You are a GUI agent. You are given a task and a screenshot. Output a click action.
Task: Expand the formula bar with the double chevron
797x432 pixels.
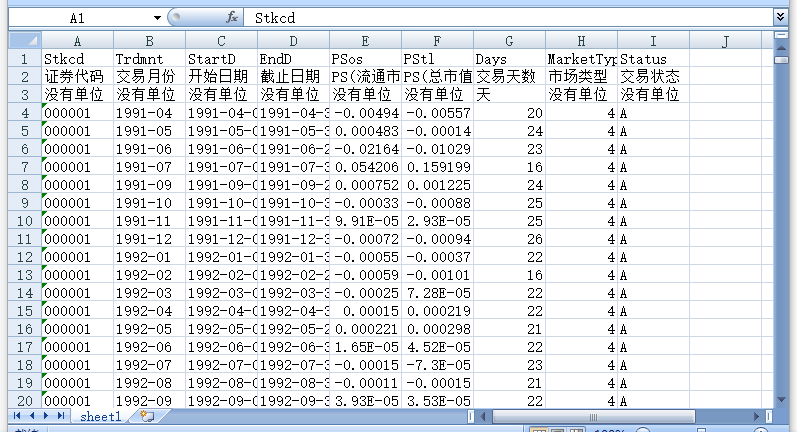click(780, 17)
